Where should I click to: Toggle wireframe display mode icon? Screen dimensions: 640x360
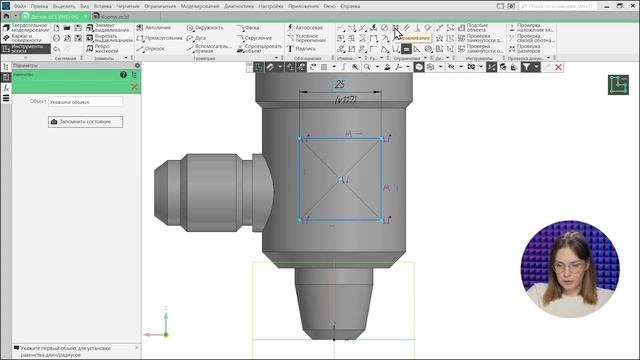431,67
